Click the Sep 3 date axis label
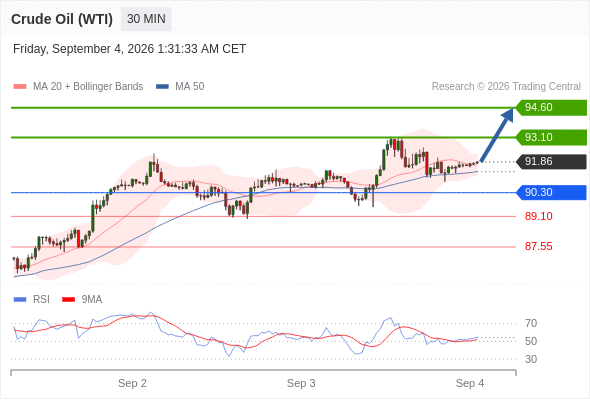590x400 pixels. pos(301,383)
